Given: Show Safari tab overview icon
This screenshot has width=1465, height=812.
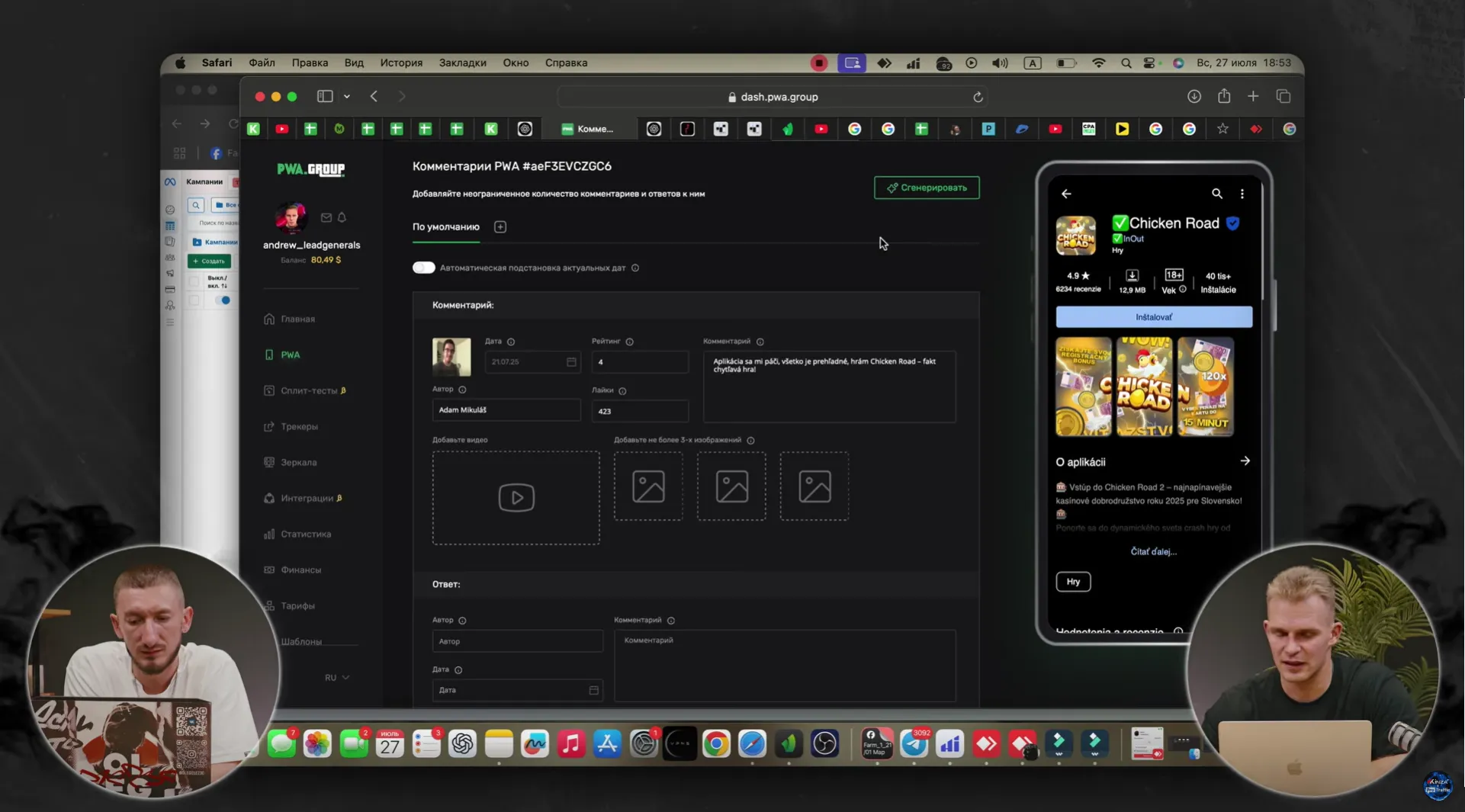Looking at the screenshot, I should tap(1283, 96).
